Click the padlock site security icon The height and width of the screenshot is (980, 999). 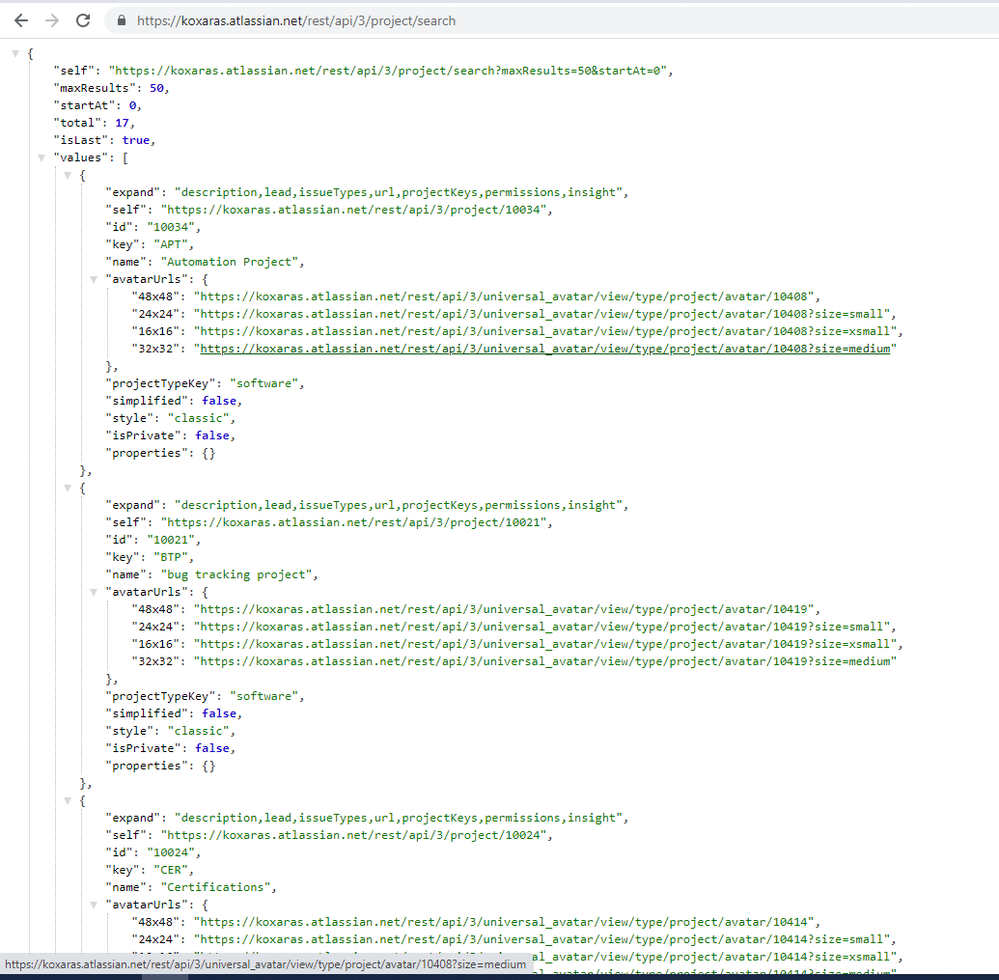click(121, 20)
